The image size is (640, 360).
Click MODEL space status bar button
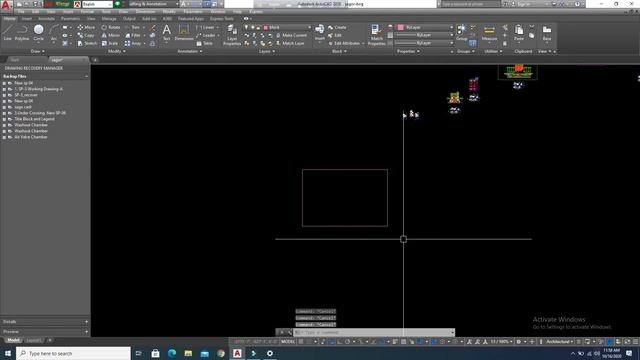[x=288, y=341]
